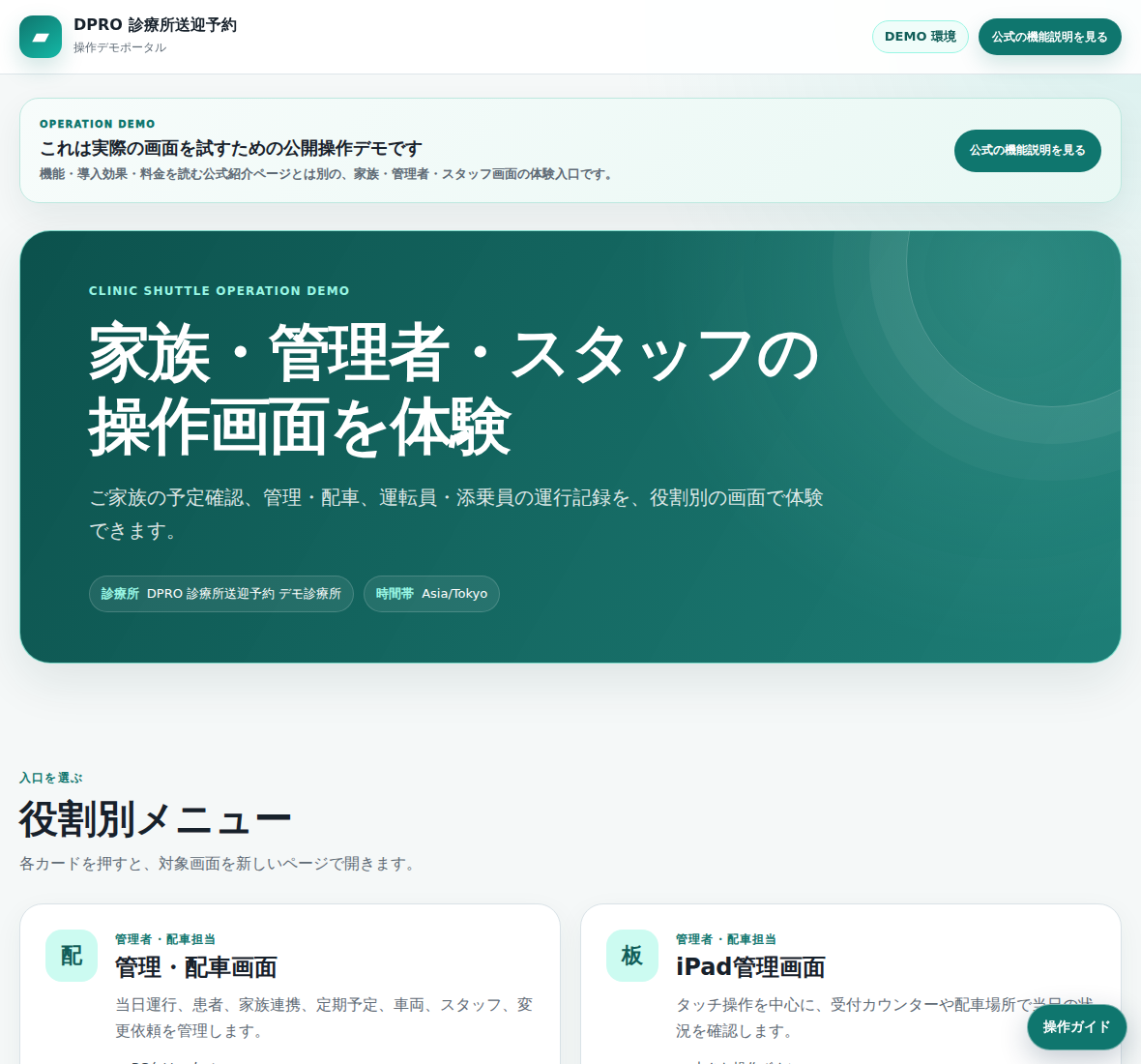Click the これは実際の画面を試すための公開操作デモです heading
The width and height of the screenshot is (1141, 1064).
(231, 148)
